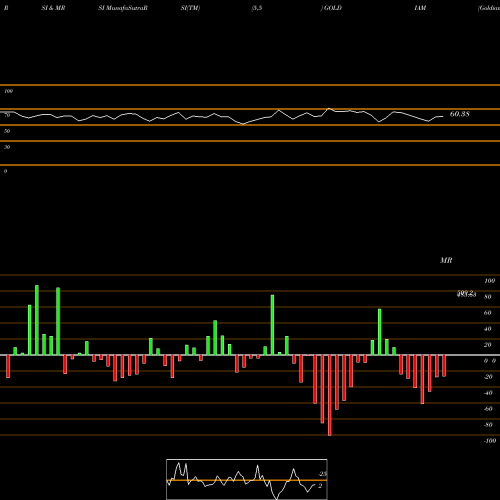This screenshot has width=500, height=500.
Task: Click the 40 label on the MR axis
Action: tap(488, 329)
